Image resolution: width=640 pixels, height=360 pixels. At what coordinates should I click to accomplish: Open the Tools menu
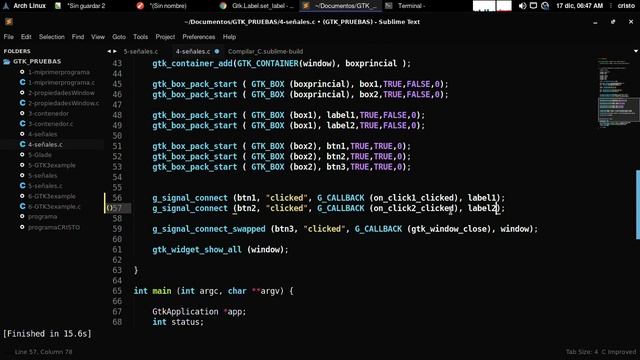[x=140, y=37]
